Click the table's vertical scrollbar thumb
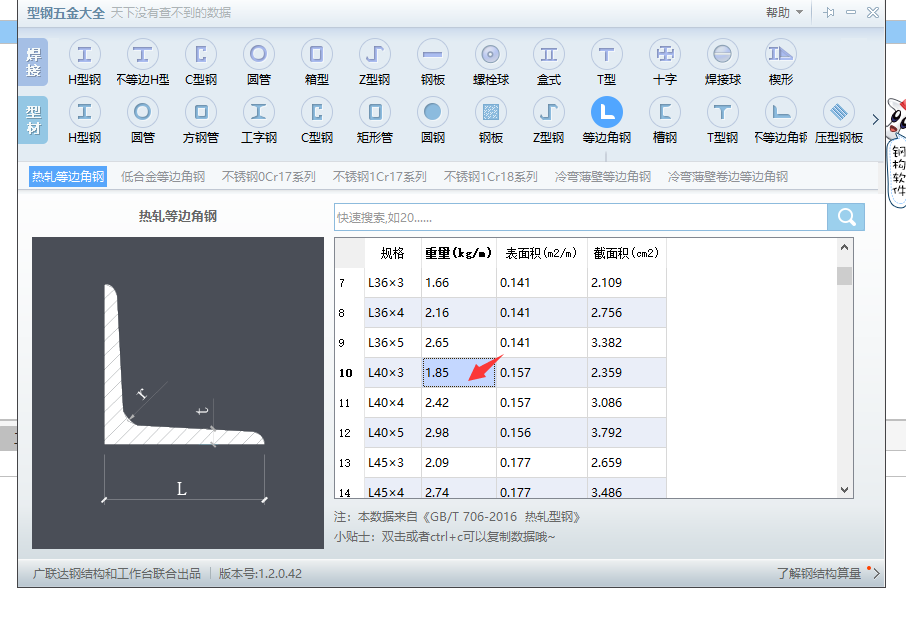Viewport: 906px width, 622px height. point(844,276)
